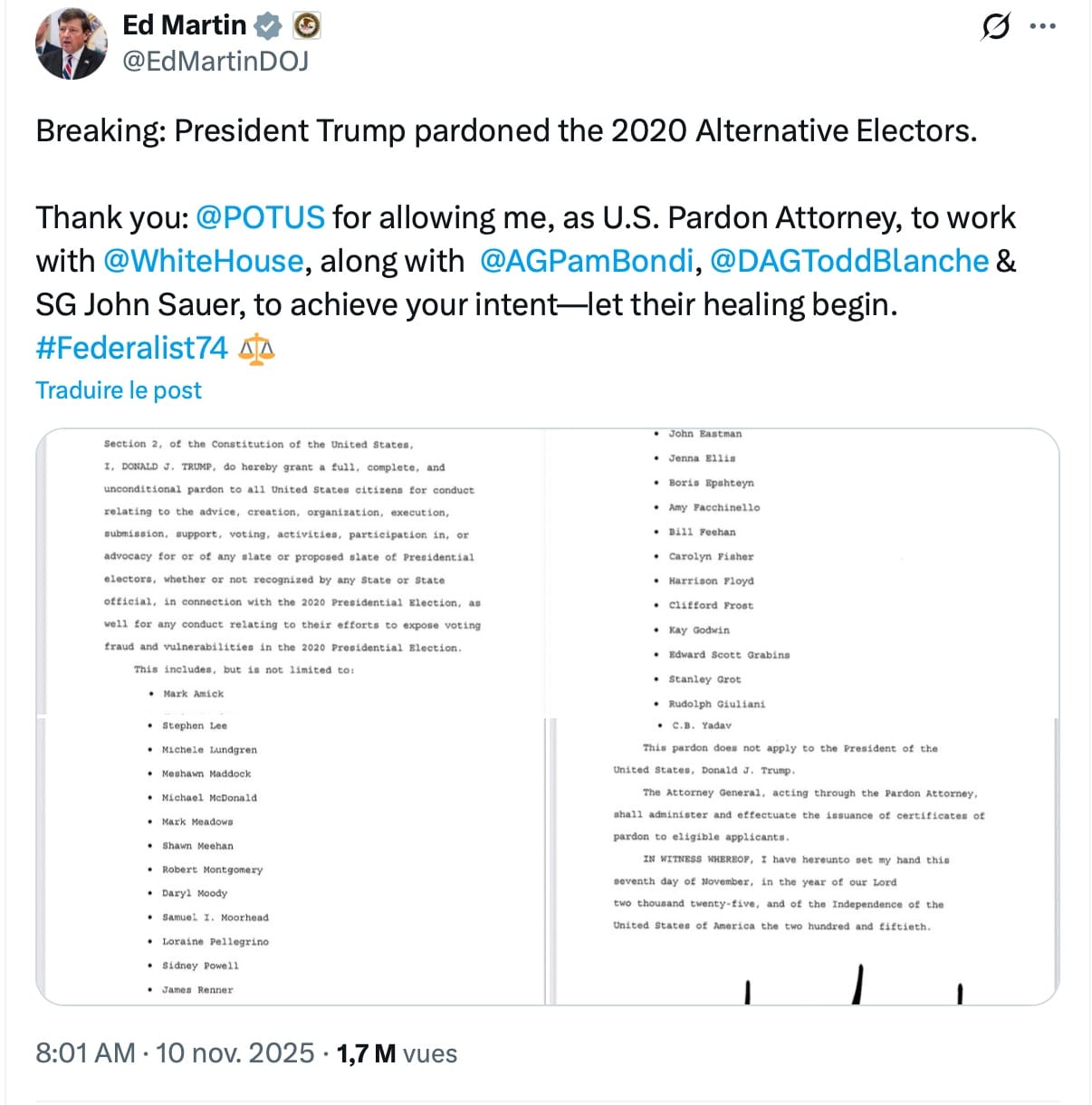This screenshot has height=1105, width=1092.
Task: Open the Grok explain-post icon
Action: 995,27
